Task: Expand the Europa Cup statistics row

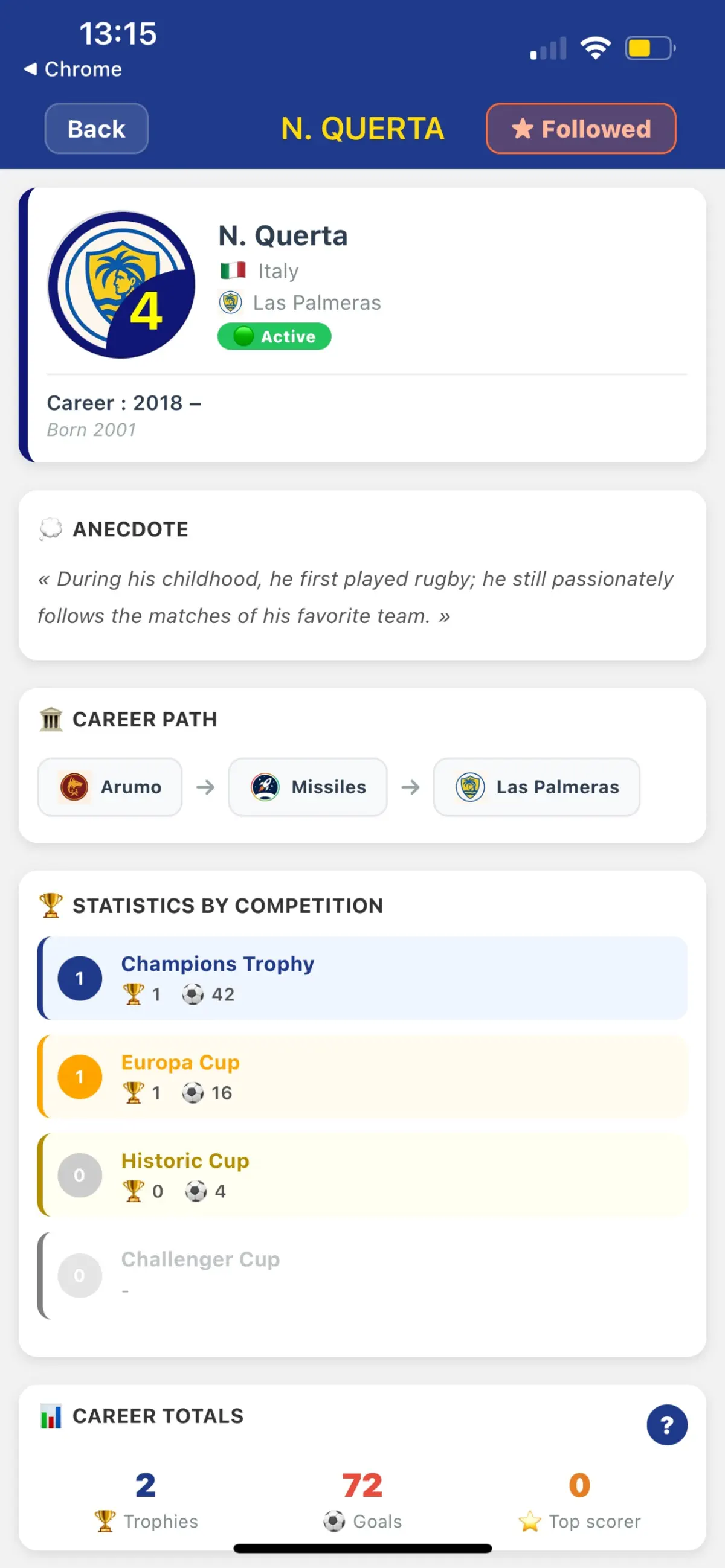Action: [362, 1076]
